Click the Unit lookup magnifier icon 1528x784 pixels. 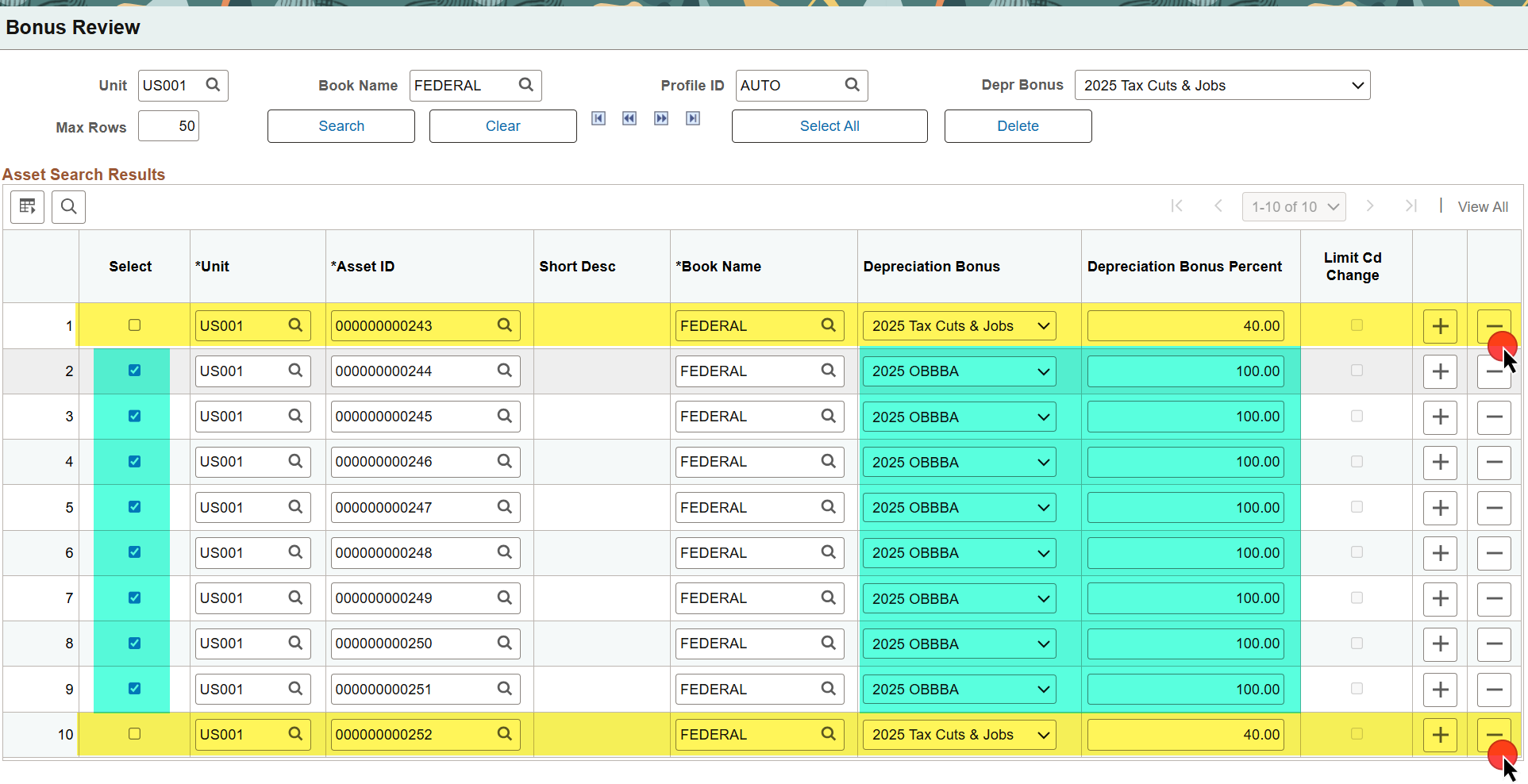213,85
